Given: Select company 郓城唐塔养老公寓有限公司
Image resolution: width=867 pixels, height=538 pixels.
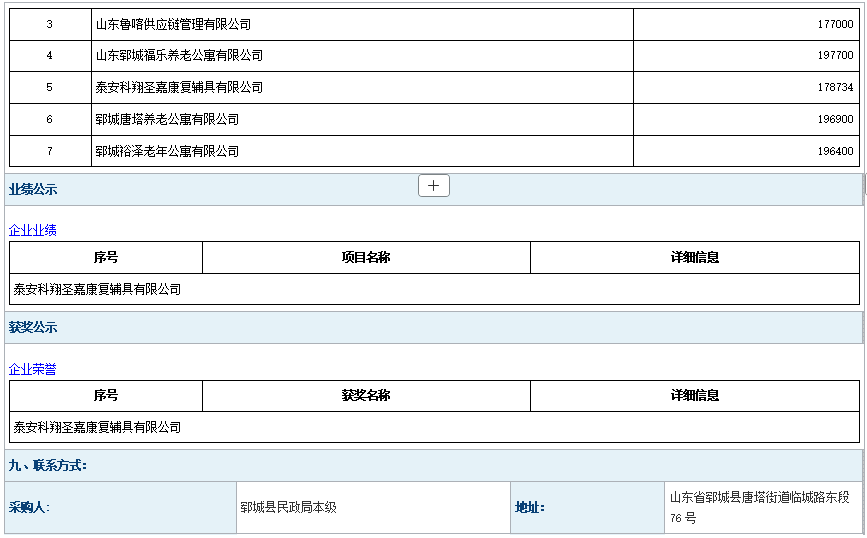Looking at the screenshot, I should coord(167,120).
